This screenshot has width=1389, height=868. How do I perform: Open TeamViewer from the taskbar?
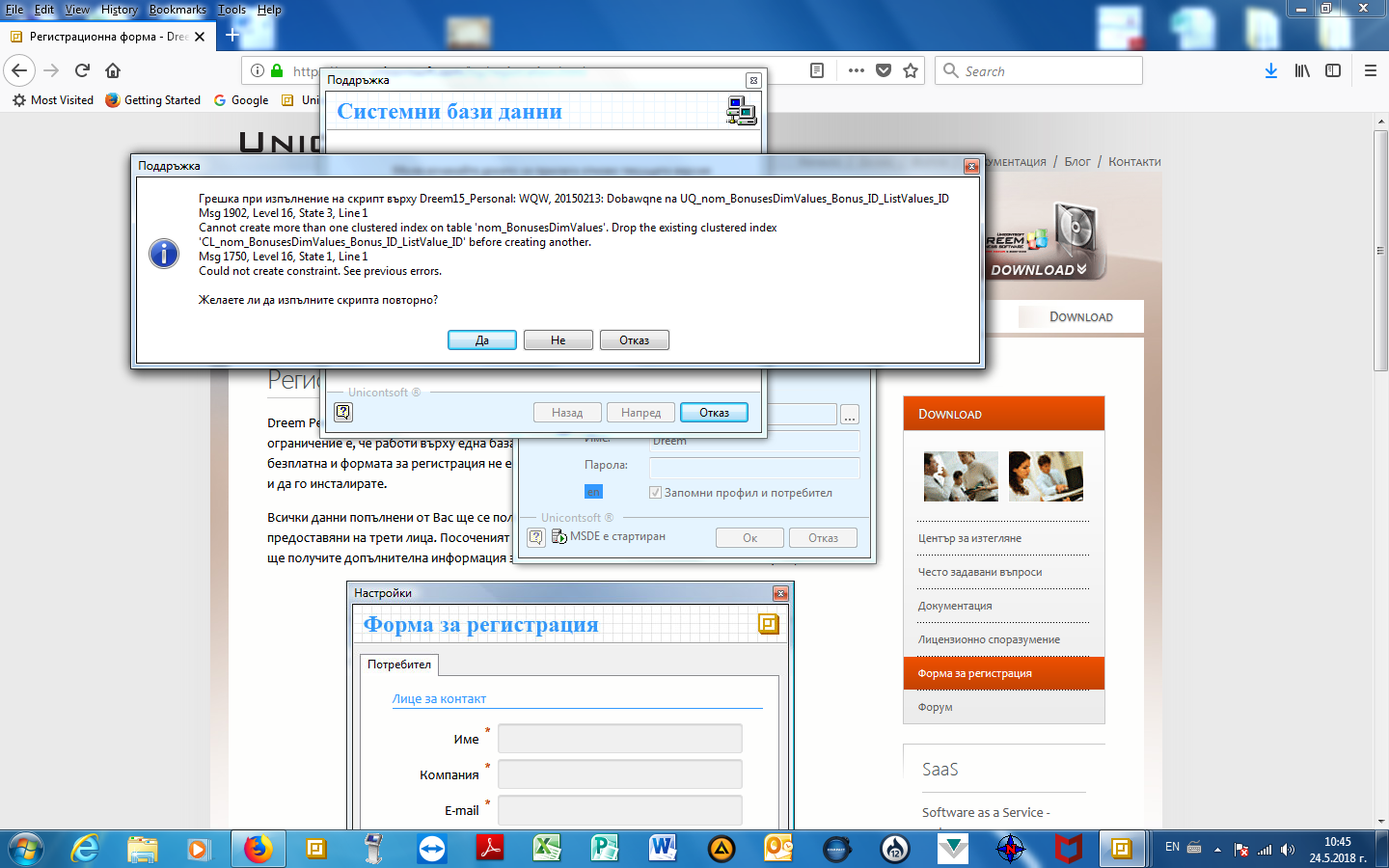(432, 849)
